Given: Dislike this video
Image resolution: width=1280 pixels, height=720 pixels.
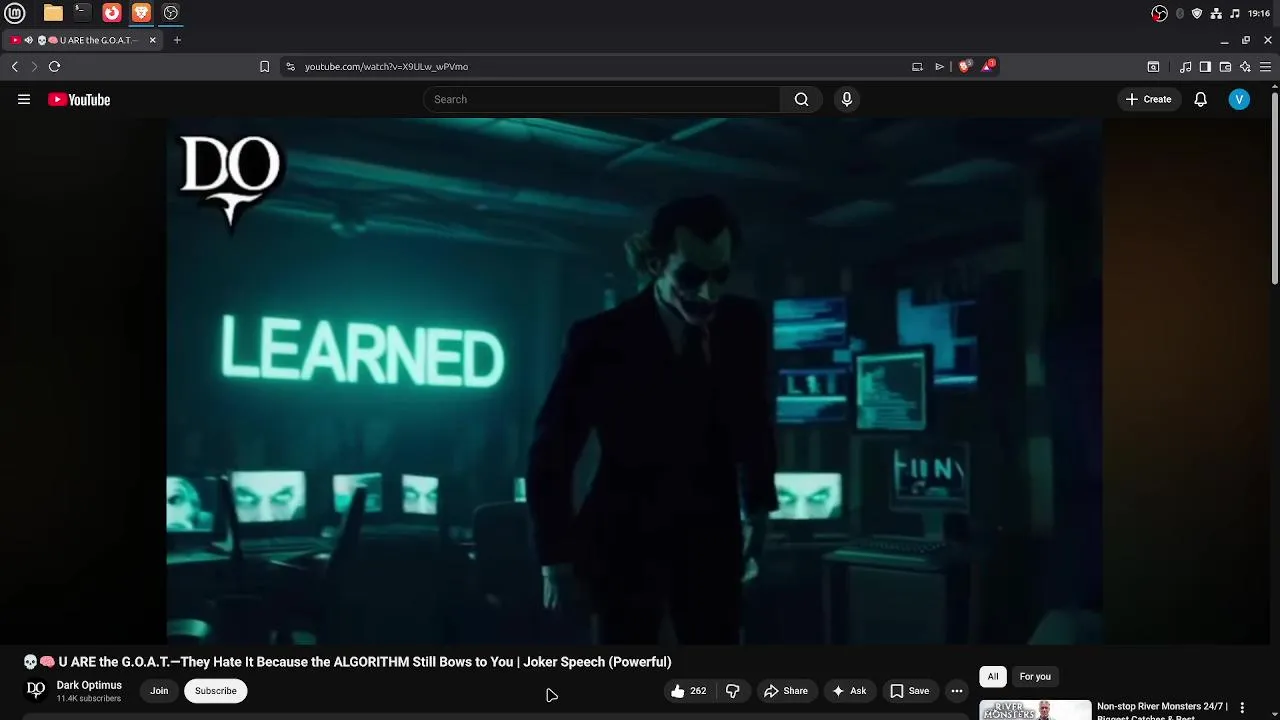Looking at the screenshot, I should (x=733, y=691).
